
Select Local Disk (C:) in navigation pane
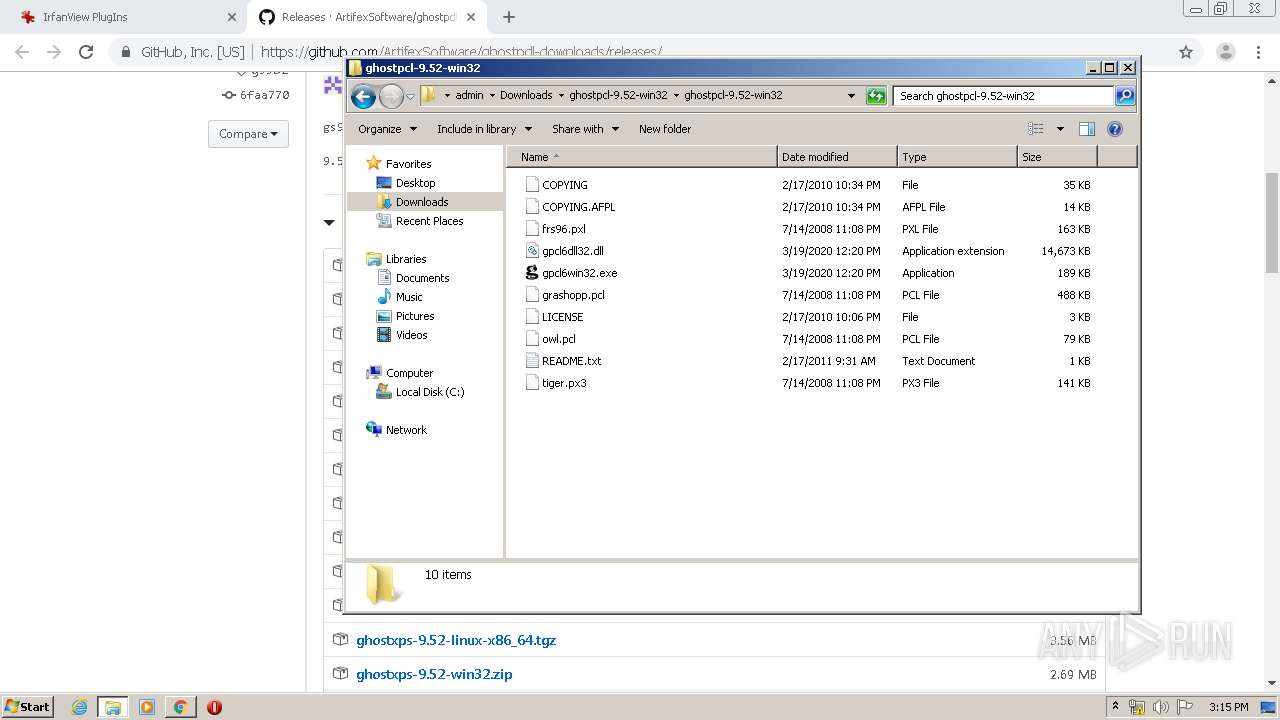tap(420, 392)
